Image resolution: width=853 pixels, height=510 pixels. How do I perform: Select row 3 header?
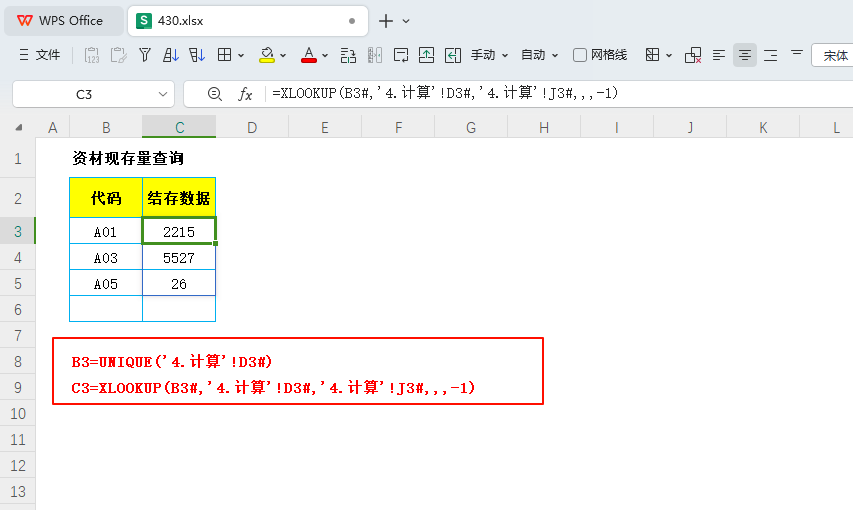18,231
